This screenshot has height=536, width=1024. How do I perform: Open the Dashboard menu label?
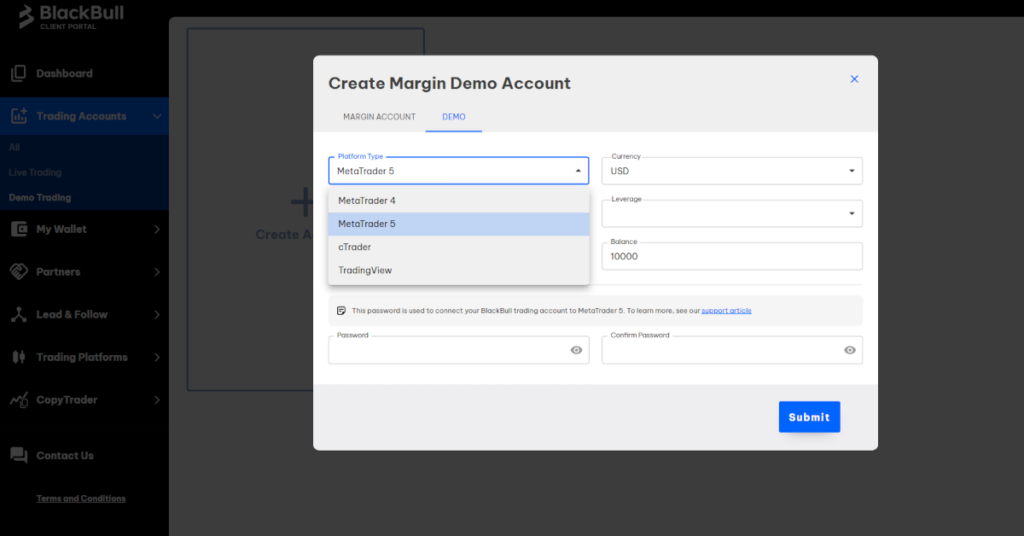[x=65, y=73]
